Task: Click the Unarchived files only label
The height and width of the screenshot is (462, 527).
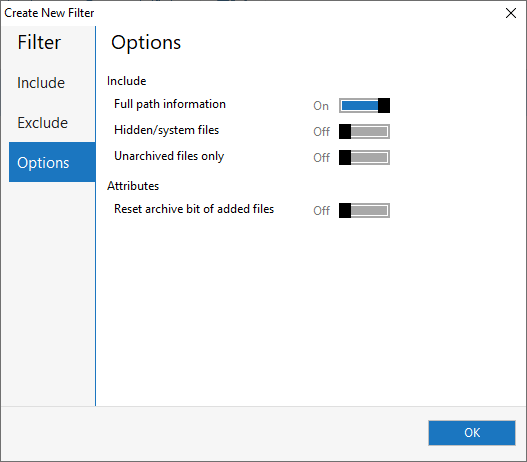Action: (x=169, y=156)
